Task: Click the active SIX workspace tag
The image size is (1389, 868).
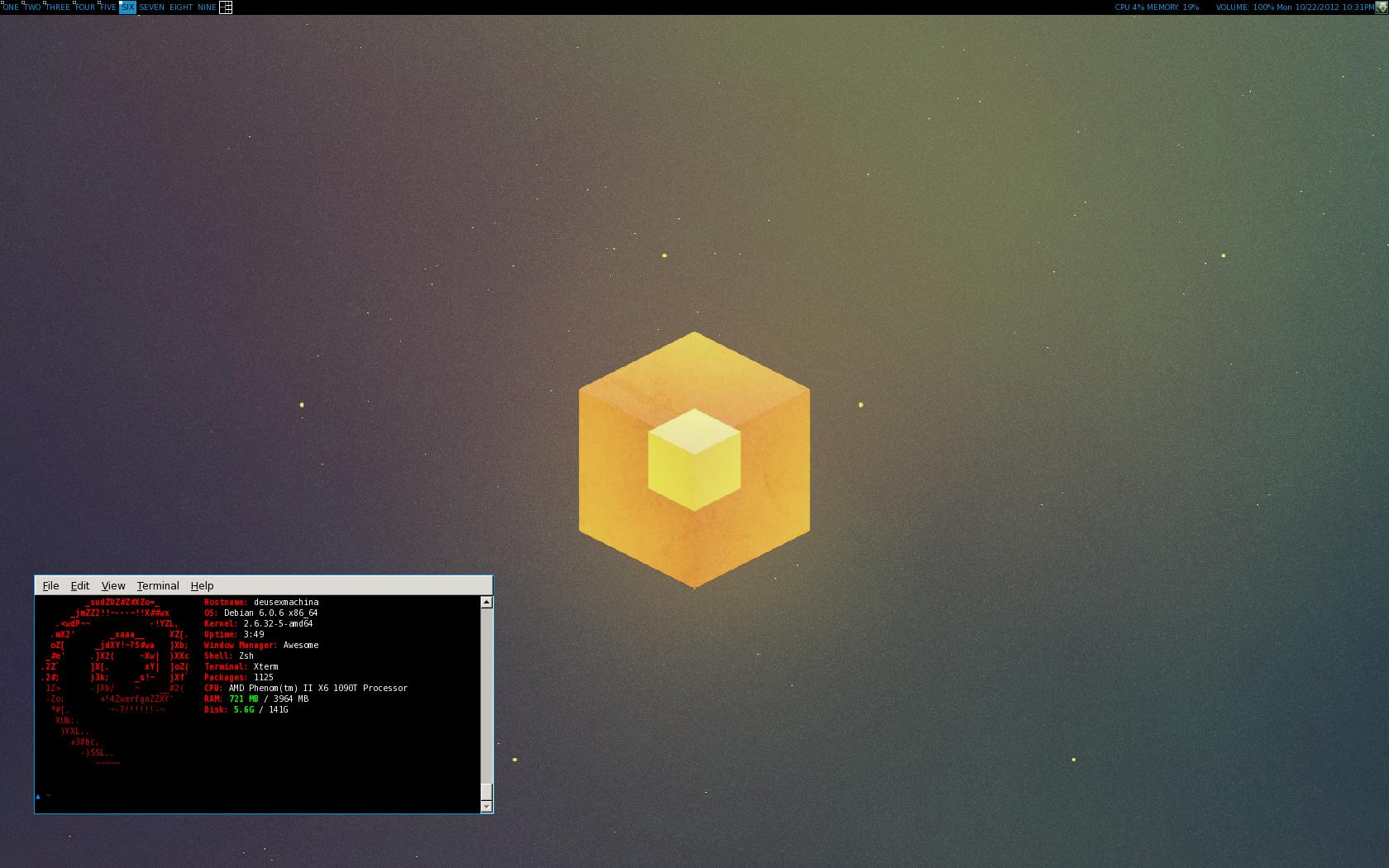Action: coord(128,7)
